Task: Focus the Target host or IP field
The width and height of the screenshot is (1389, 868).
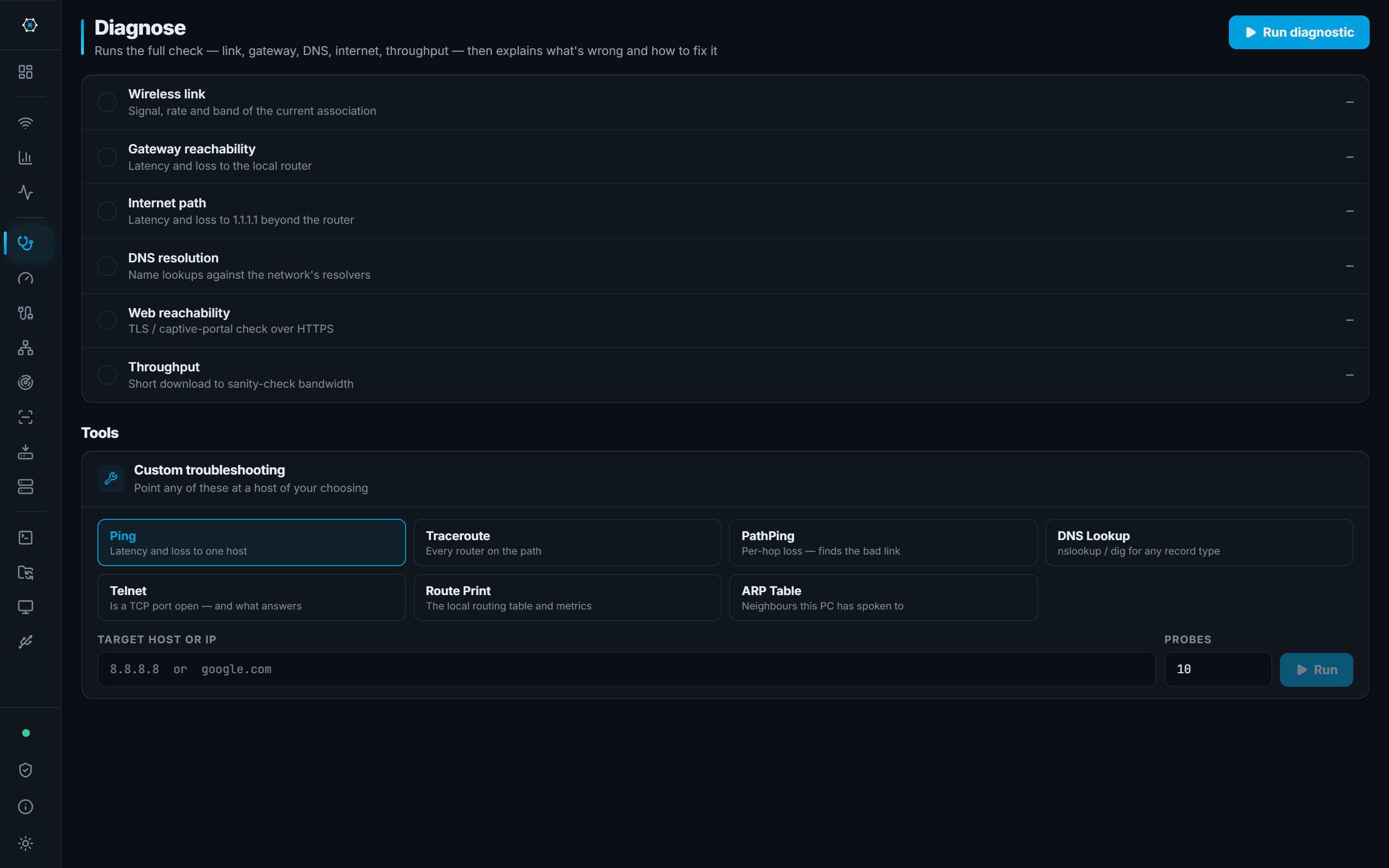Action: click(x=626, y=669)
